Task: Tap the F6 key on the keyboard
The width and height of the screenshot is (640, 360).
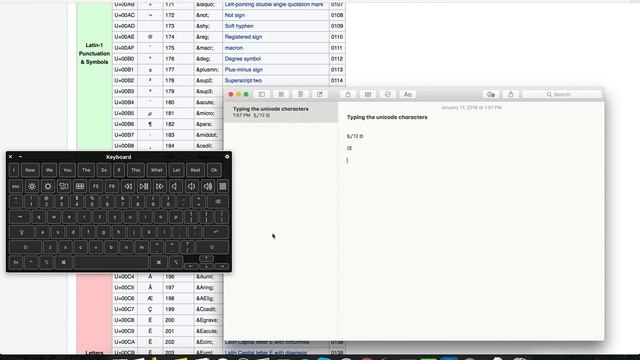Action: coord(112,187)
